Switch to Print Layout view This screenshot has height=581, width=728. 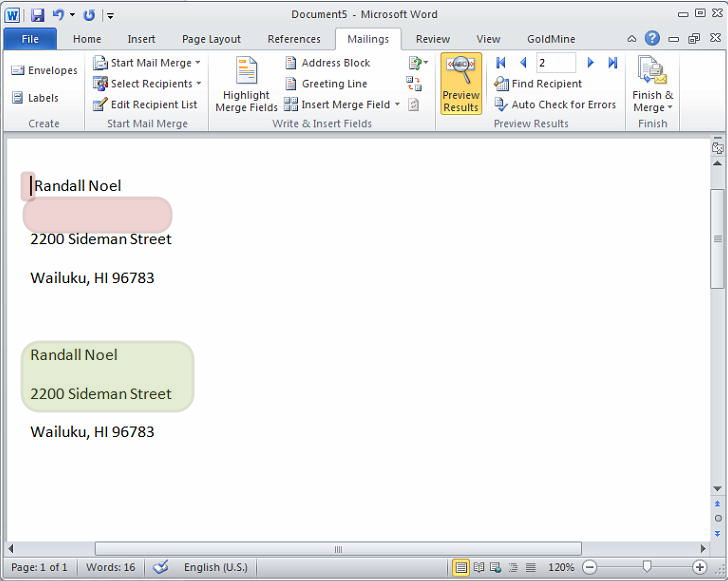coord(461,567)
